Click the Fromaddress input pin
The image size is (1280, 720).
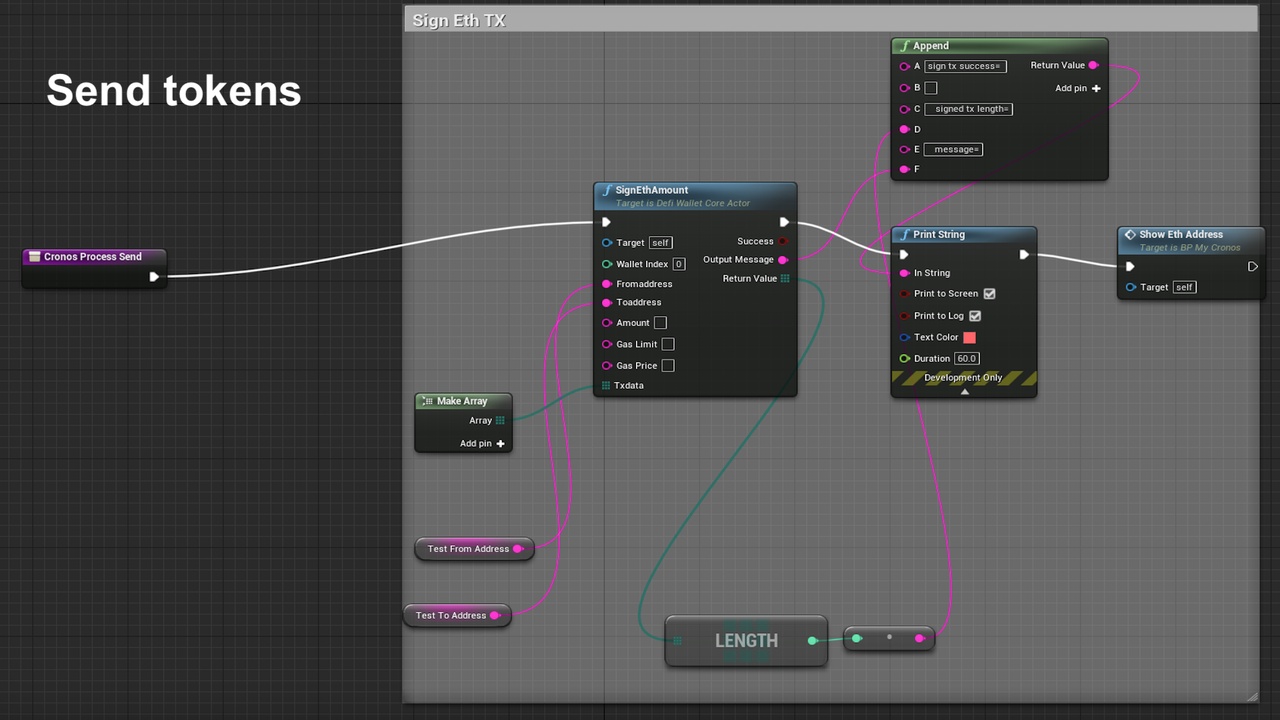coord(607,284)
